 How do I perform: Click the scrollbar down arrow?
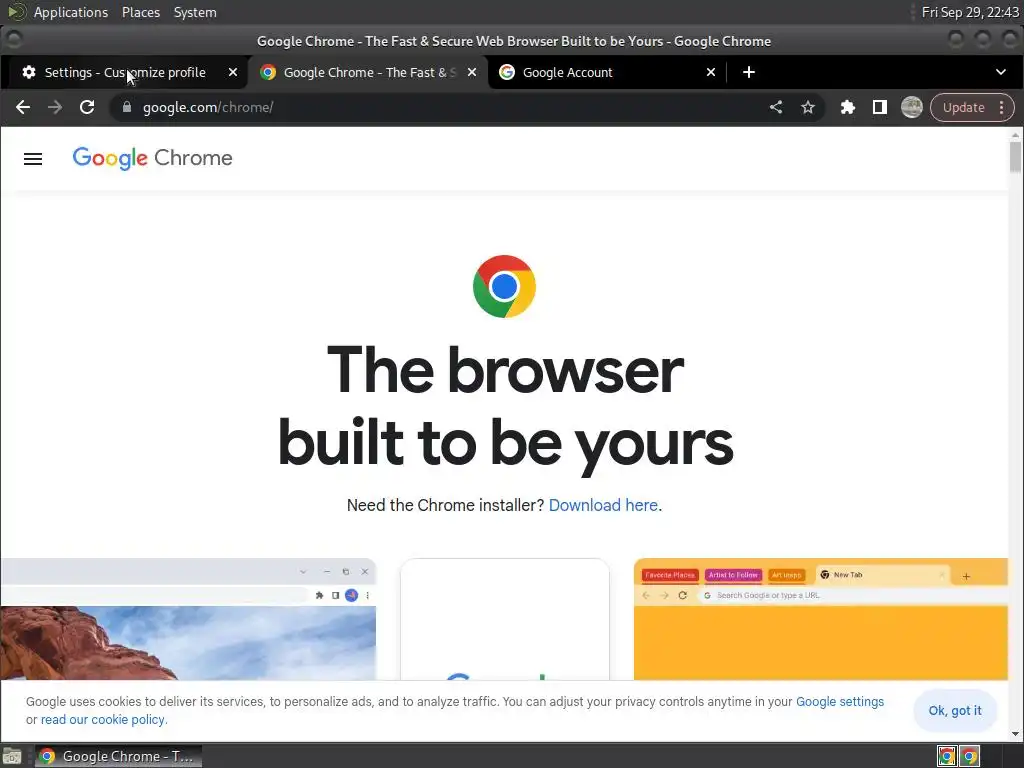(x=1015, y=733)
